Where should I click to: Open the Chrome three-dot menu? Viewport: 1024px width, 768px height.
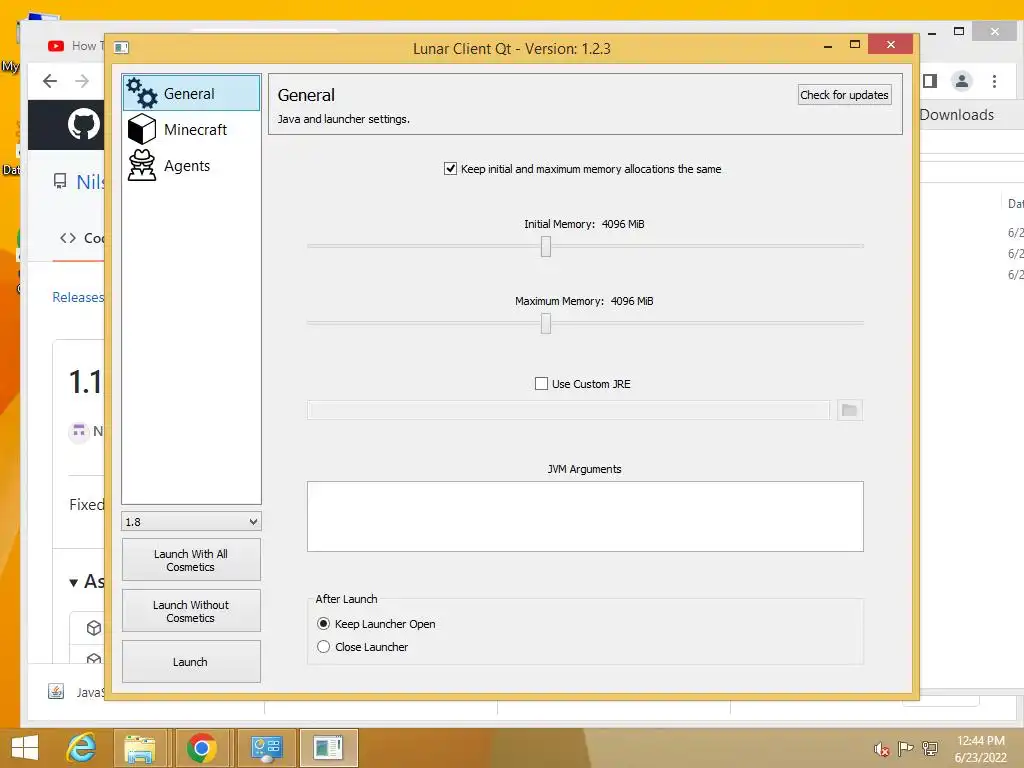994,81
